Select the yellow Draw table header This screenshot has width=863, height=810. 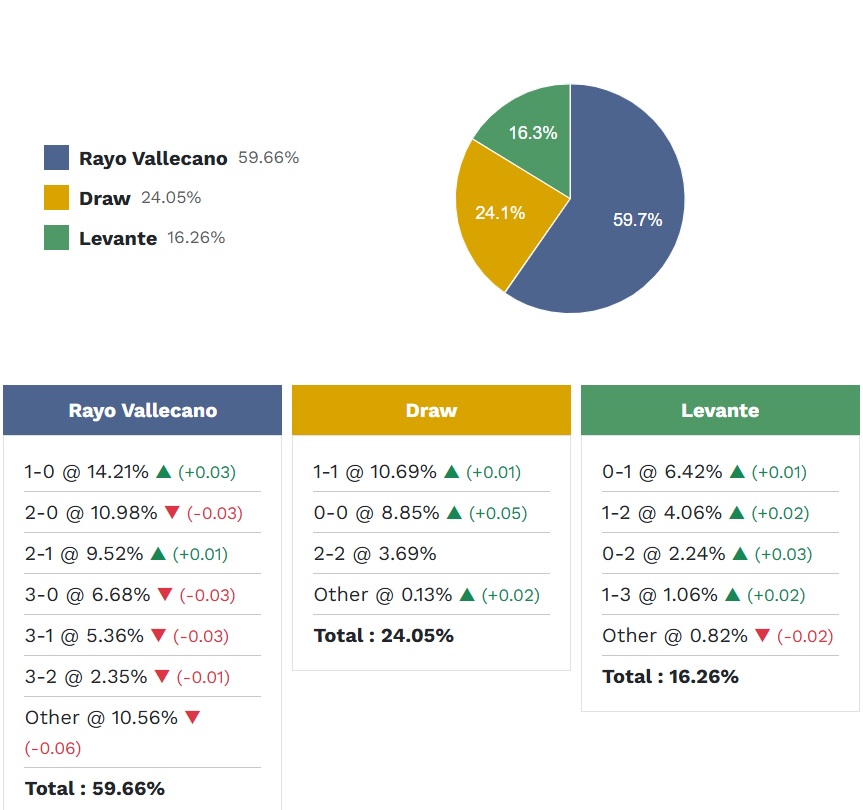pyautogui.click(x=431, y=410)
